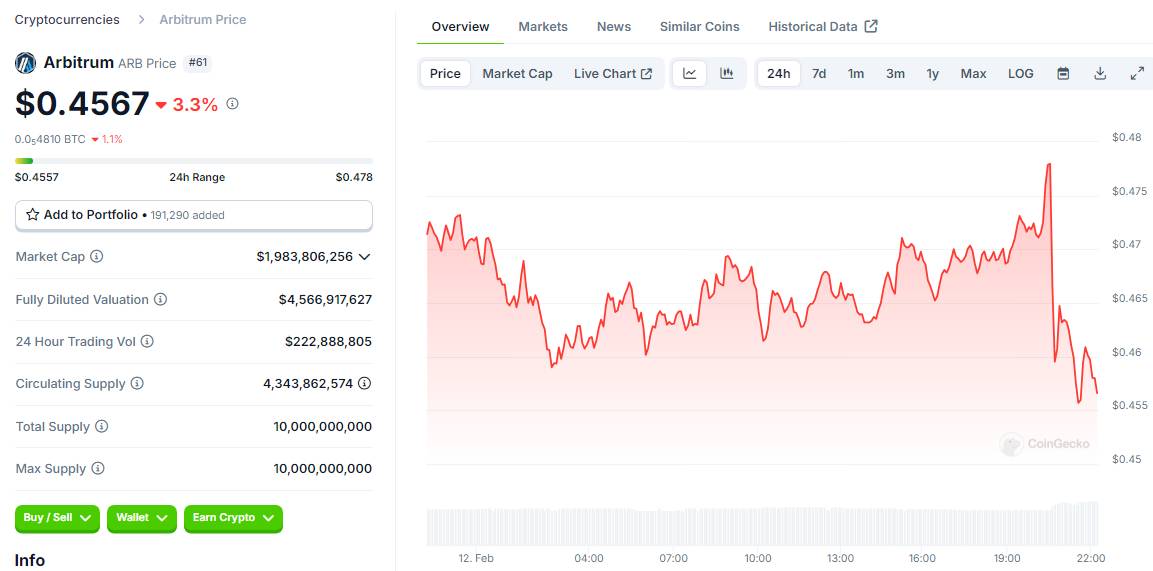Open the calendar date range picker
The image size is (1153, 571).
[x=1063, y=73]
